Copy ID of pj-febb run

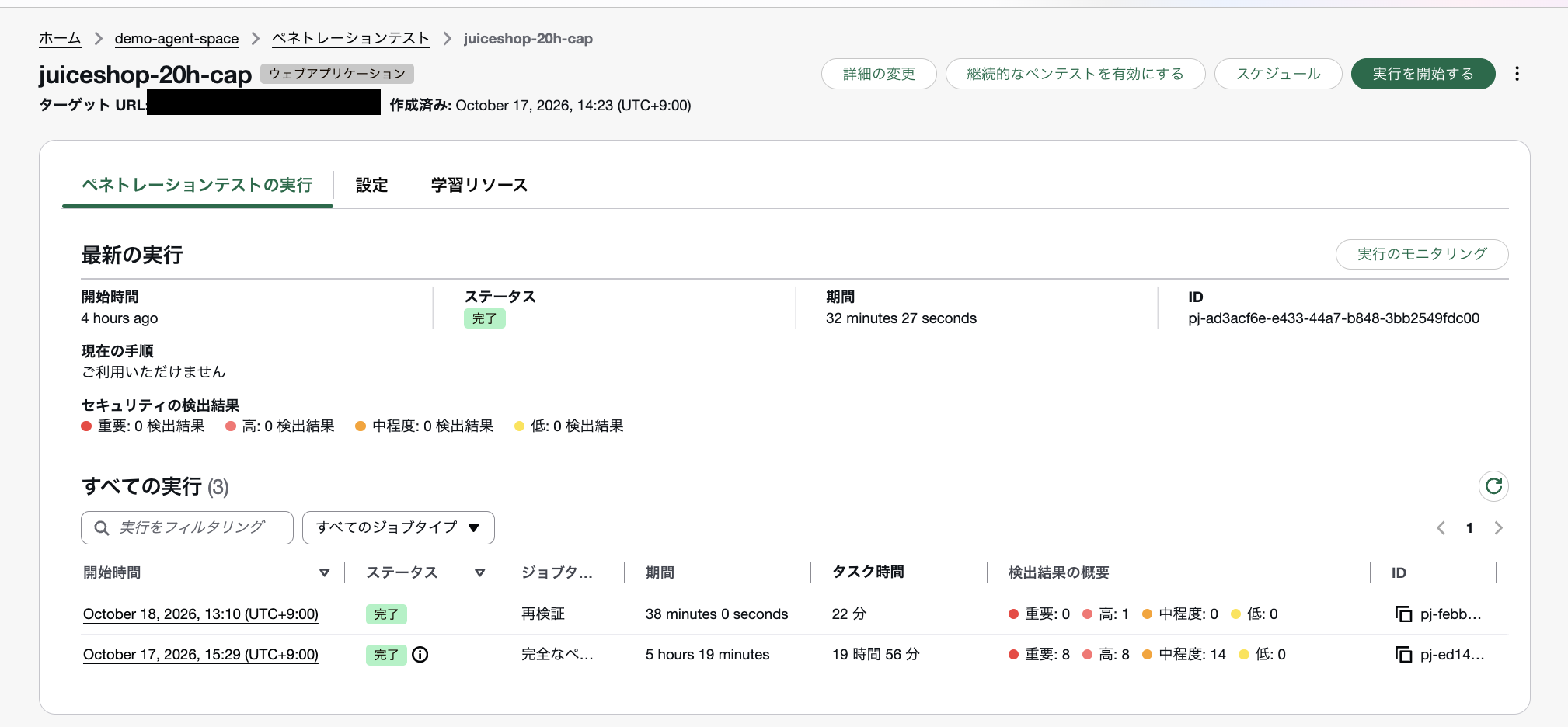coord(1403,614)
